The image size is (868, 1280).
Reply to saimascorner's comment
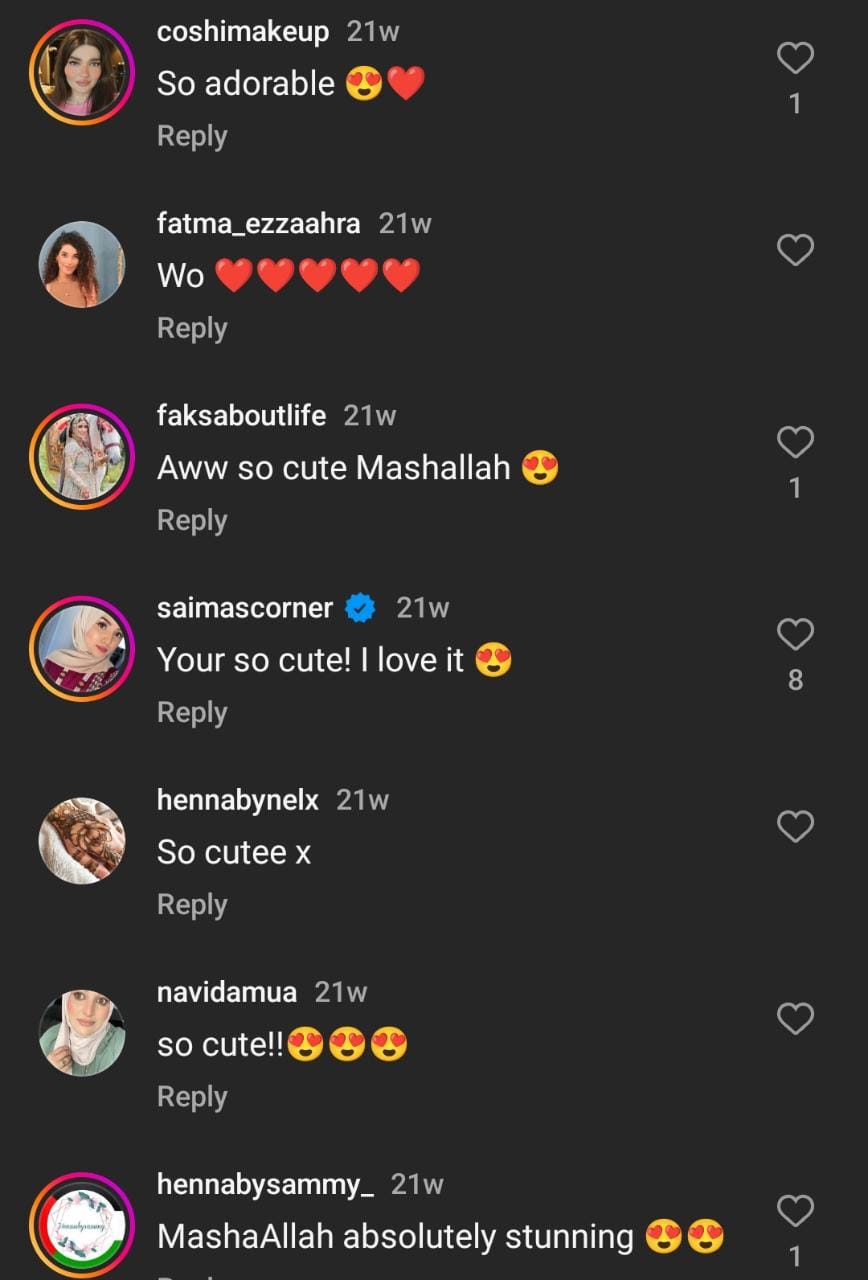192,712
